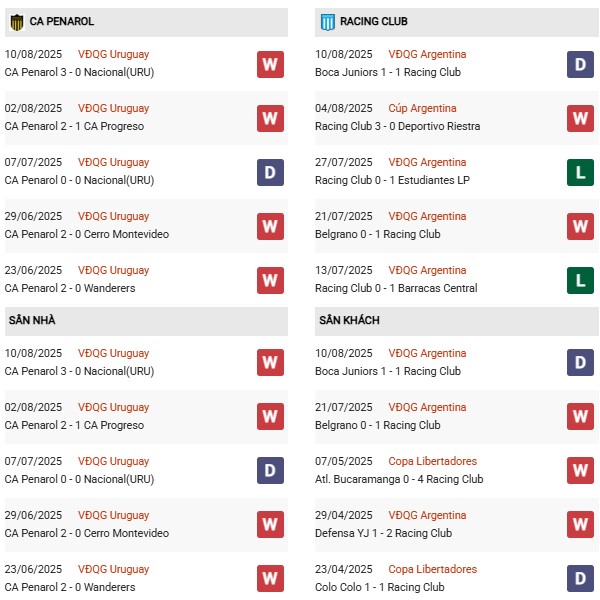Click the CA PENAROL header title
This screenshot has width=600, height=600.
click(x=62, y=22)
